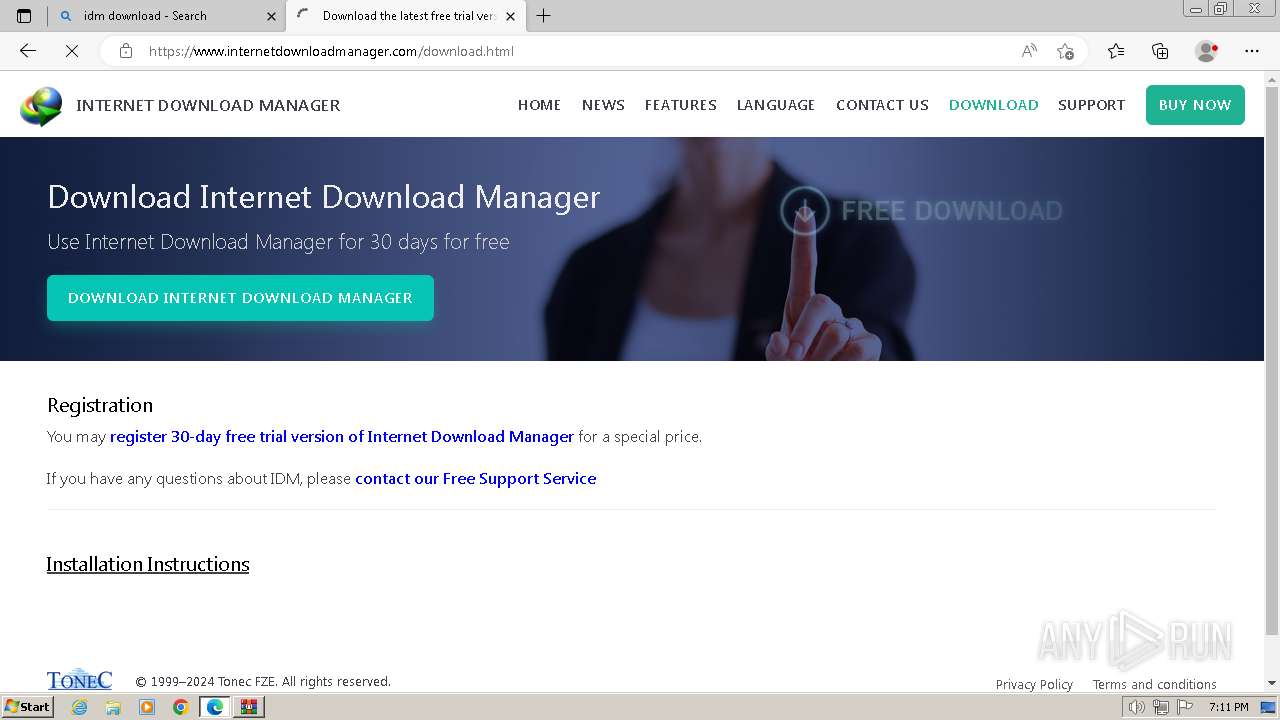
Task: Click the page vertical scrollbar thumb
Action: coord(1272,360)
